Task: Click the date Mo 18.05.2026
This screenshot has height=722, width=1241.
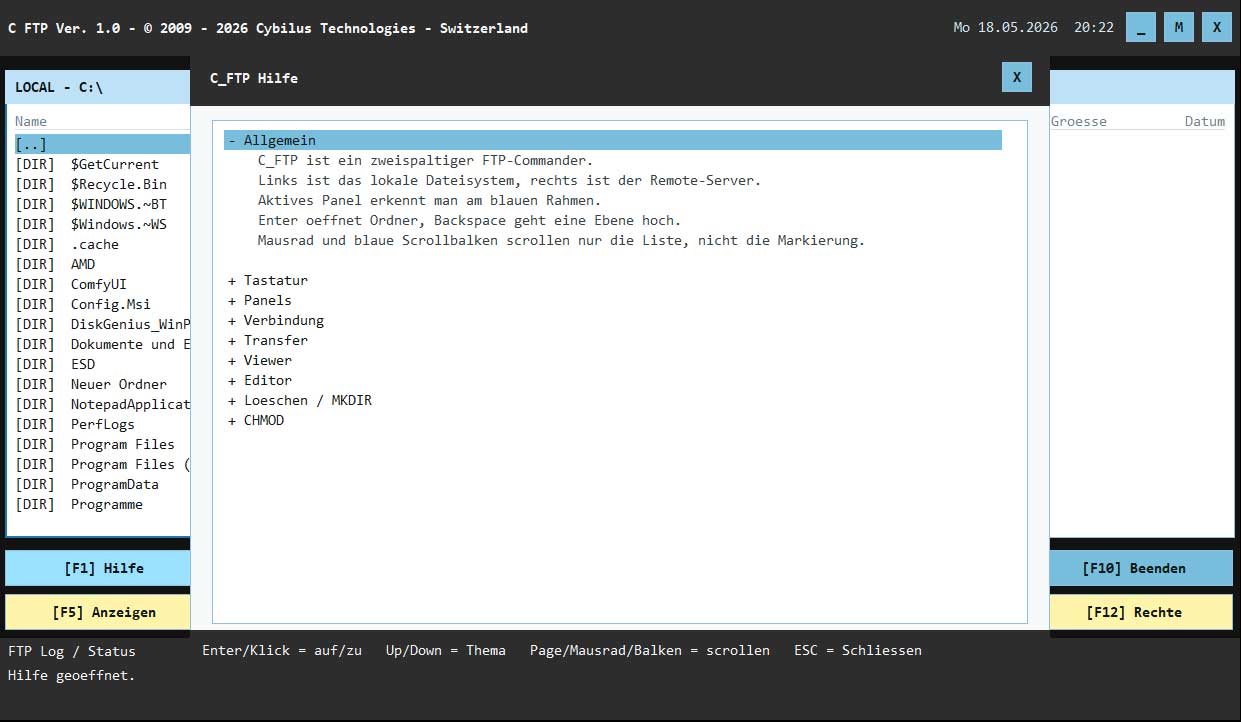Action: (x=1006, y=28)
